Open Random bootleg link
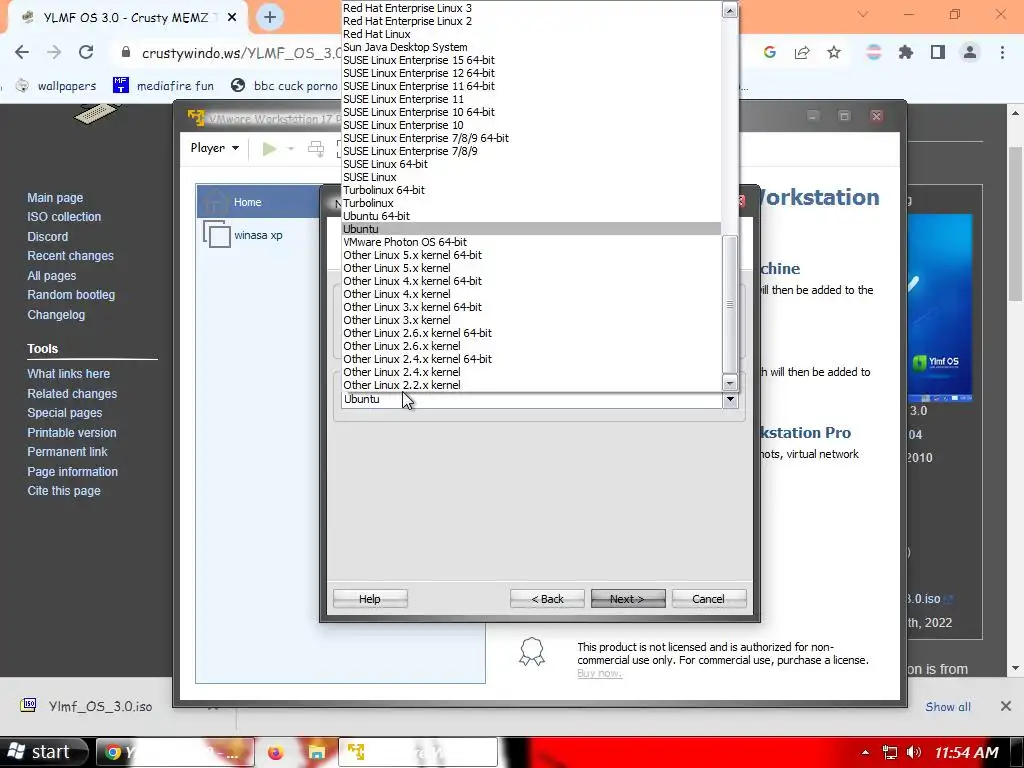The image size is (1024, 768). [71, 295]
